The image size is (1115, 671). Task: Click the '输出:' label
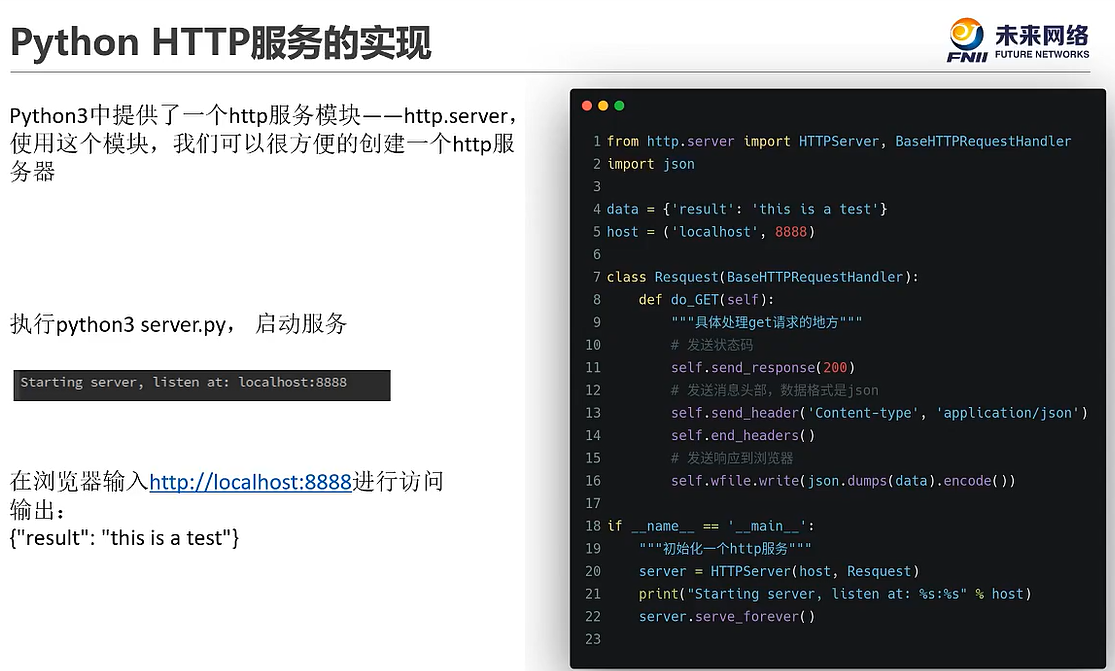click(x=38, y=510)
